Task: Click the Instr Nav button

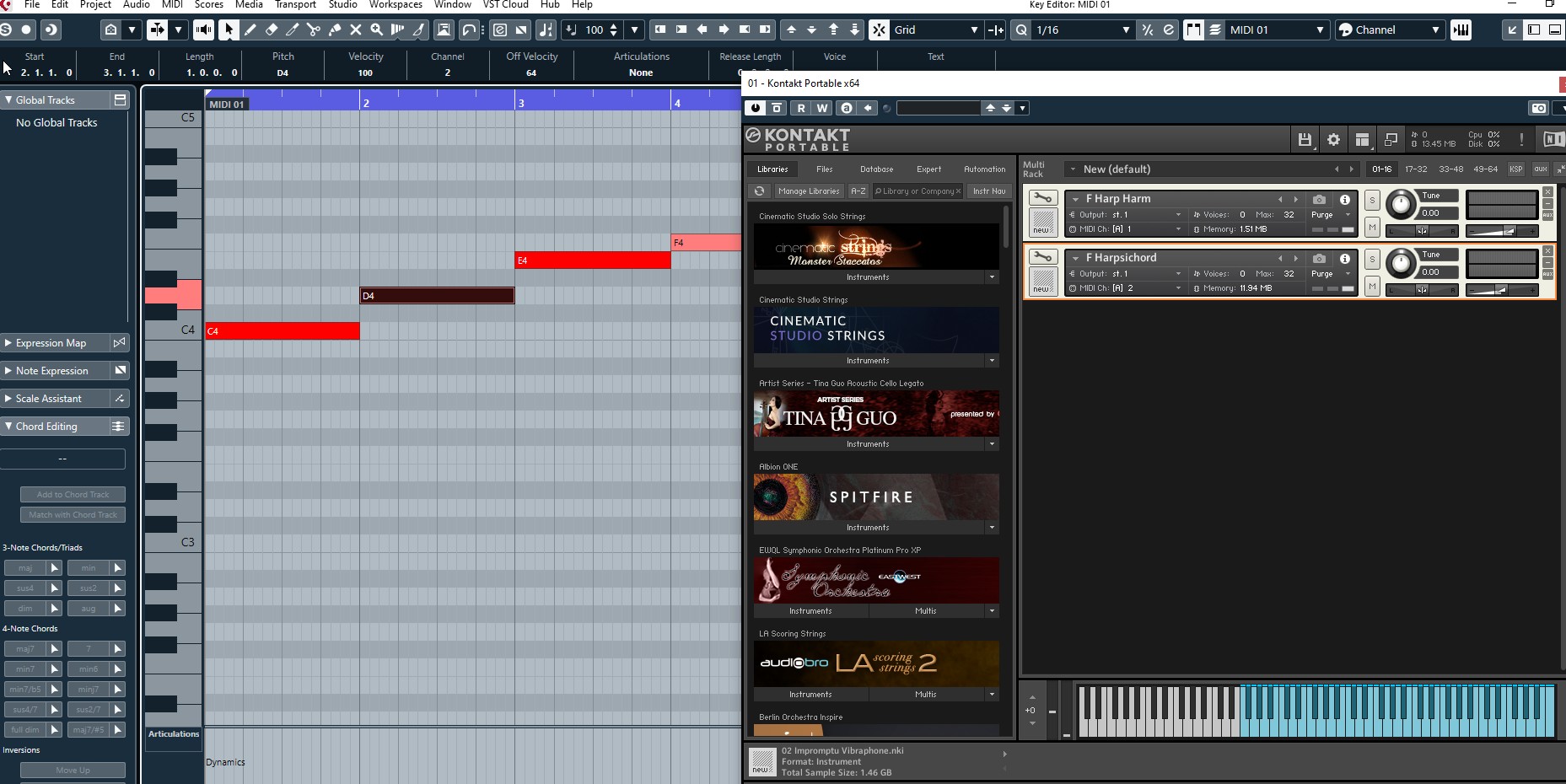Action: [x=989, y=191]
